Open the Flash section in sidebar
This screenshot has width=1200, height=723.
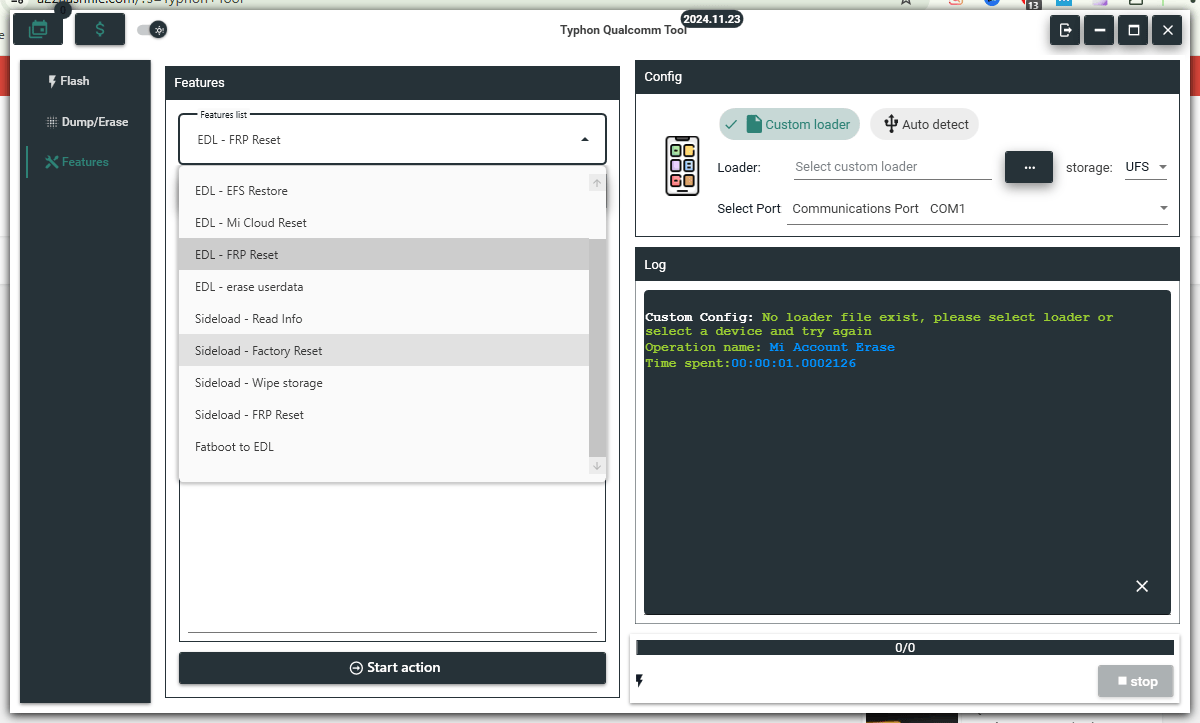(68, 81)
